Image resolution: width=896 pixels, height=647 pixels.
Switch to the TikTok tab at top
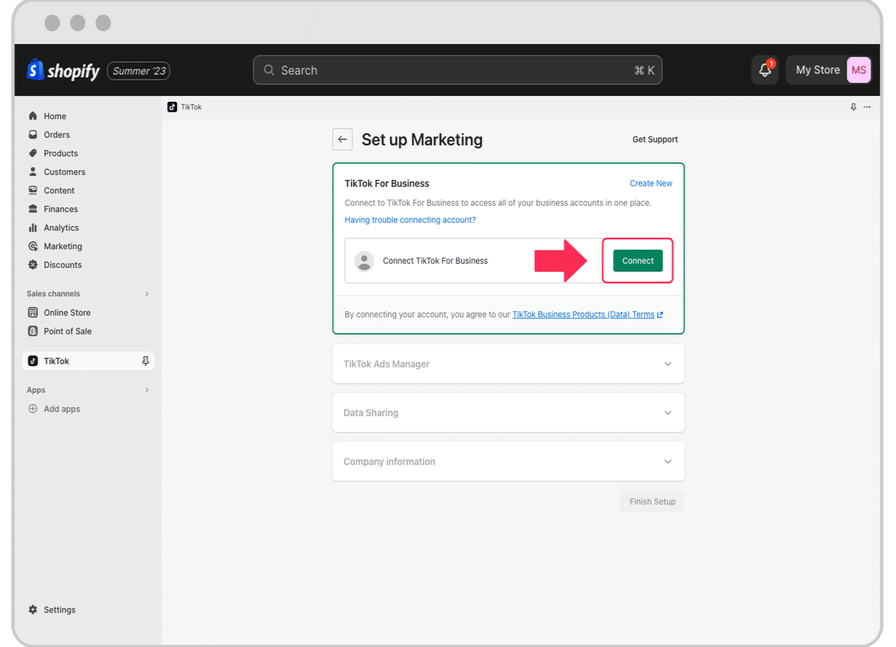(185, 106)
